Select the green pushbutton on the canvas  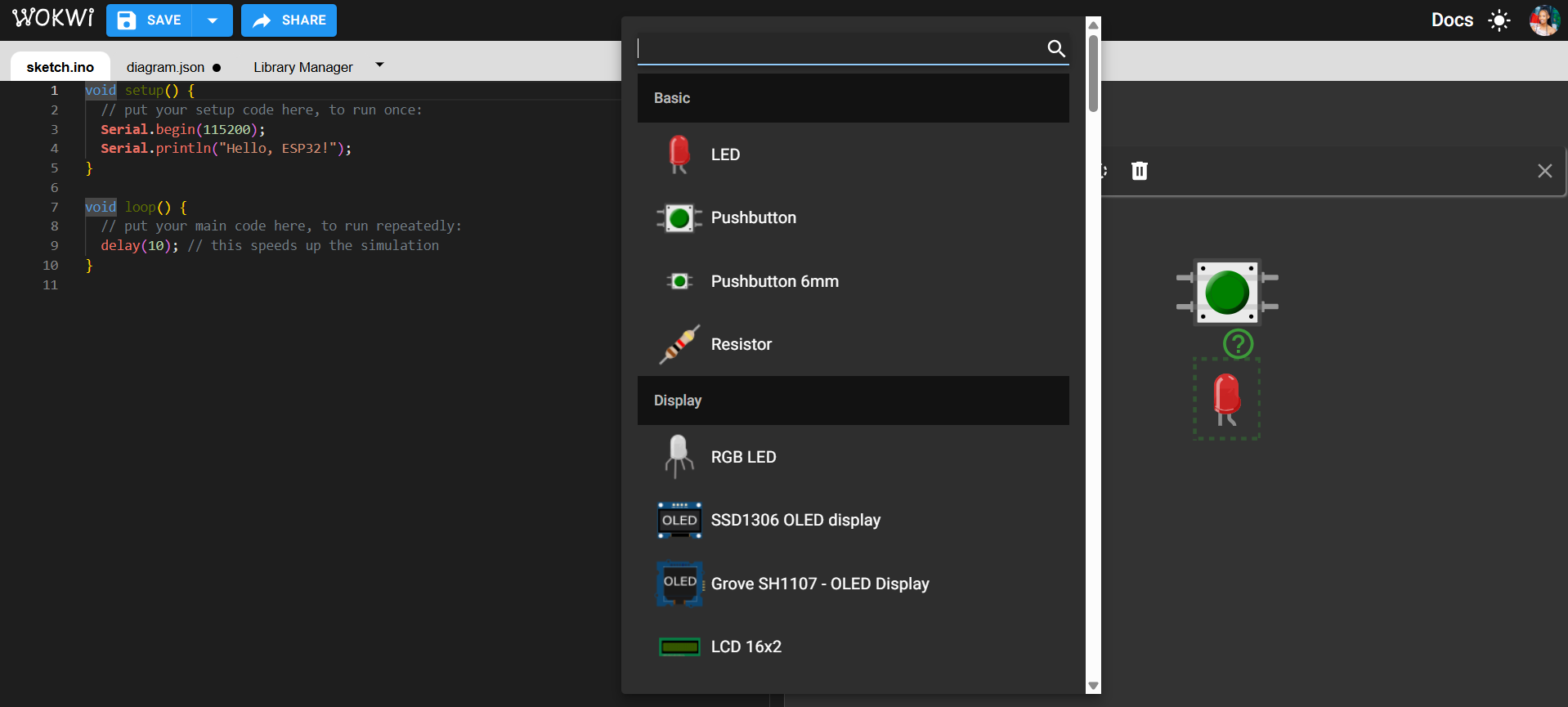tap(1227, 292)
